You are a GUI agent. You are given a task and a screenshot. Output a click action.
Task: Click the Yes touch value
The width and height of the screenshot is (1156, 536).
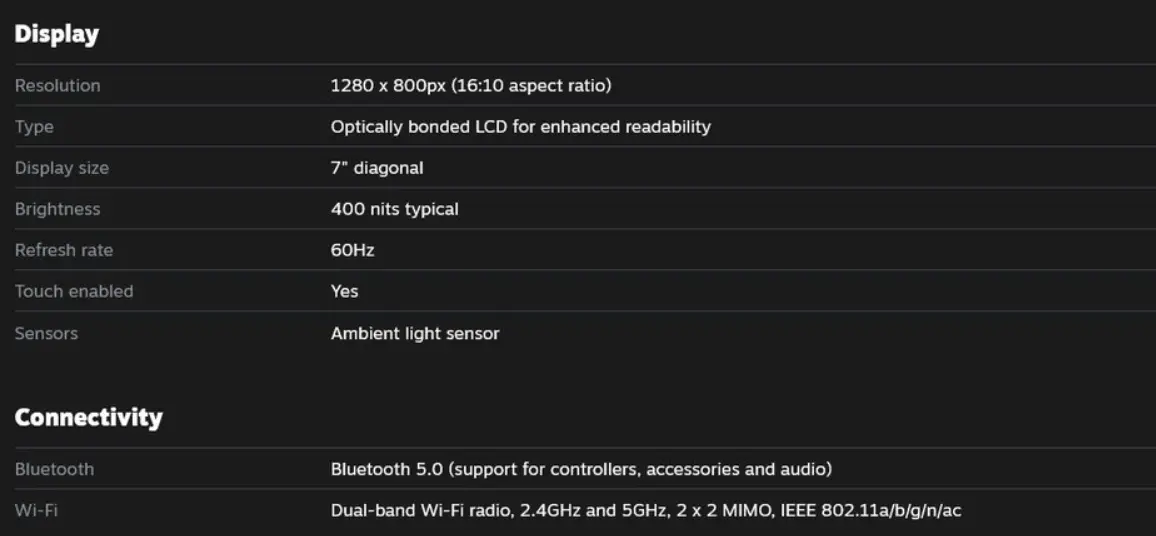point(344,292)
